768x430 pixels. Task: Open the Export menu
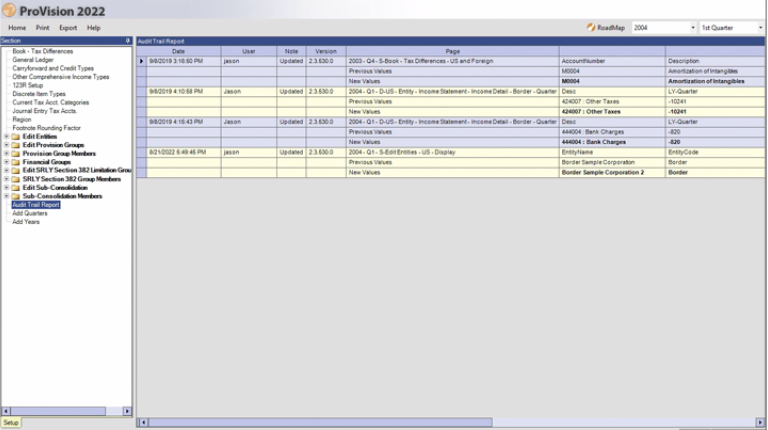(x=67, y=28)
